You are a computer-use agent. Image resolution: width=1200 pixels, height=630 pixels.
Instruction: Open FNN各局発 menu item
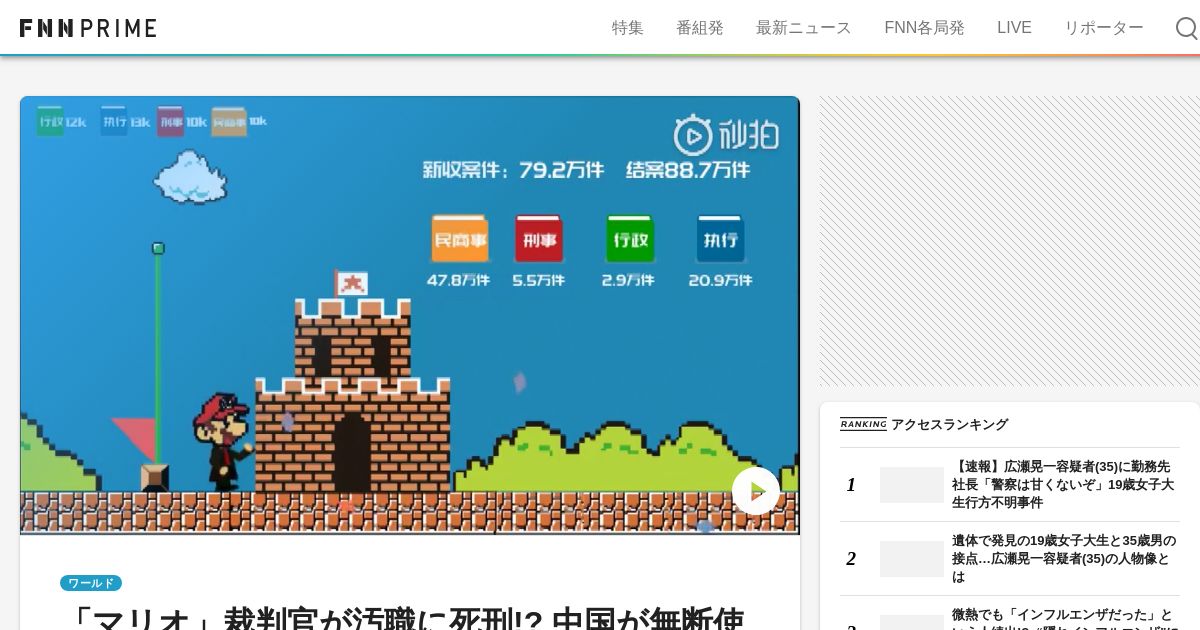(924, 28)
